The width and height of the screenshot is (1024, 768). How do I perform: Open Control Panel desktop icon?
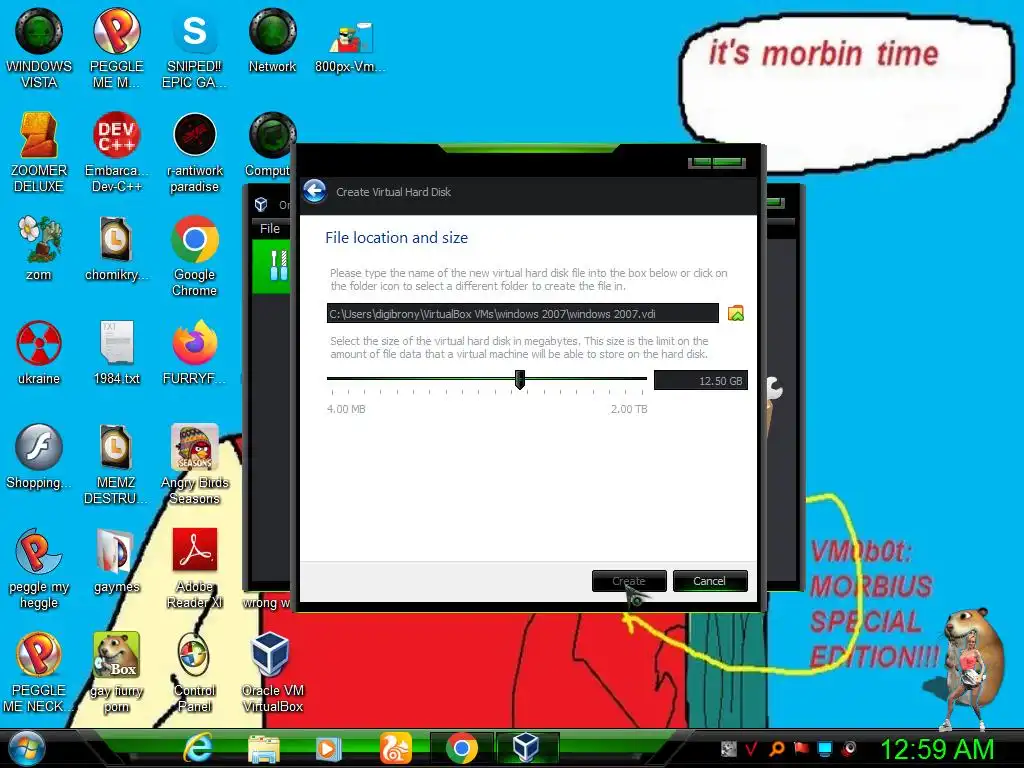[194, 672]
